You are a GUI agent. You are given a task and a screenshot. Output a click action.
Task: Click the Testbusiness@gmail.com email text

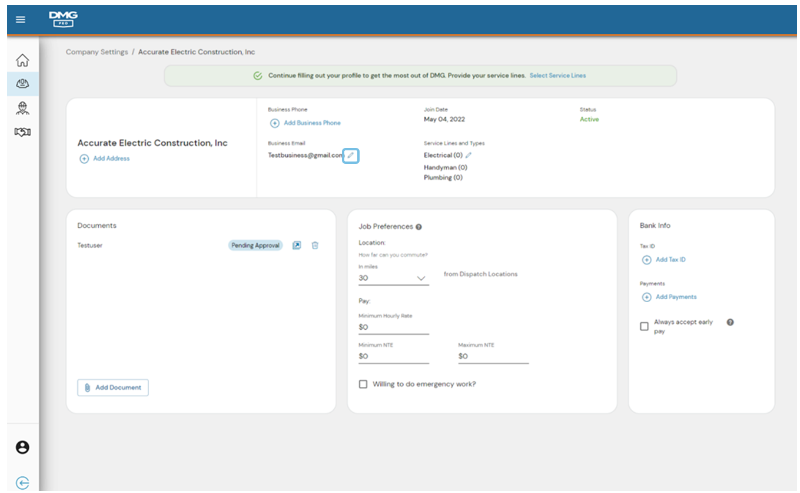point(305,155)
